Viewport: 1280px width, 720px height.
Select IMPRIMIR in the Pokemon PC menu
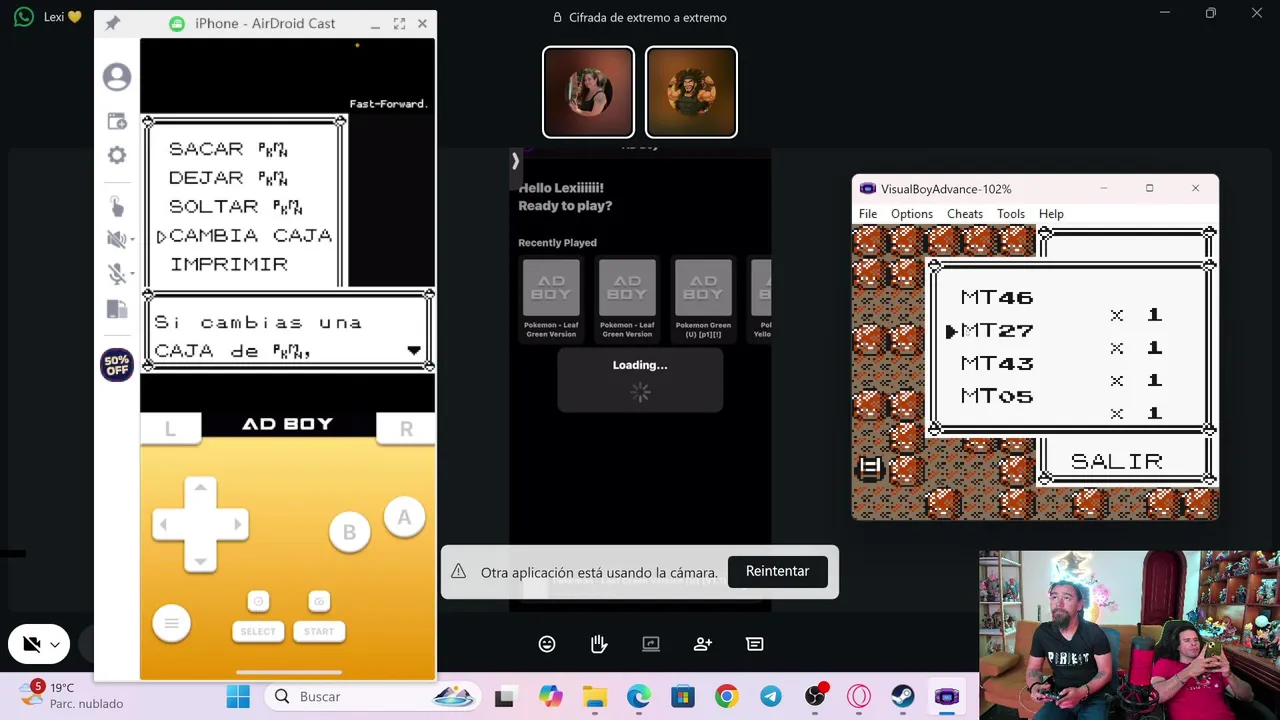pyautogui.click(x=229, y=265)
